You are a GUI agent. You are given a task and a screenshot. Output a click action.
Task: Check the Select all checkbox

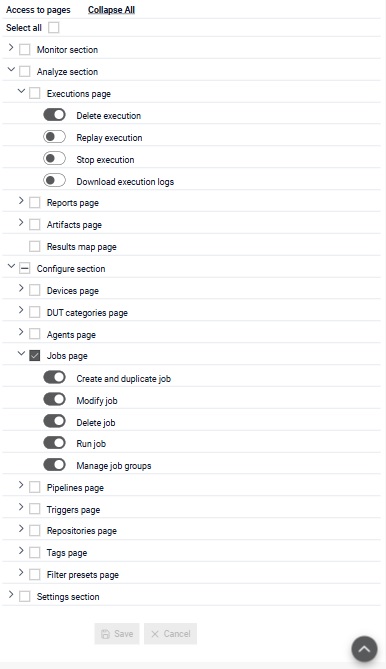coord(54,28)
